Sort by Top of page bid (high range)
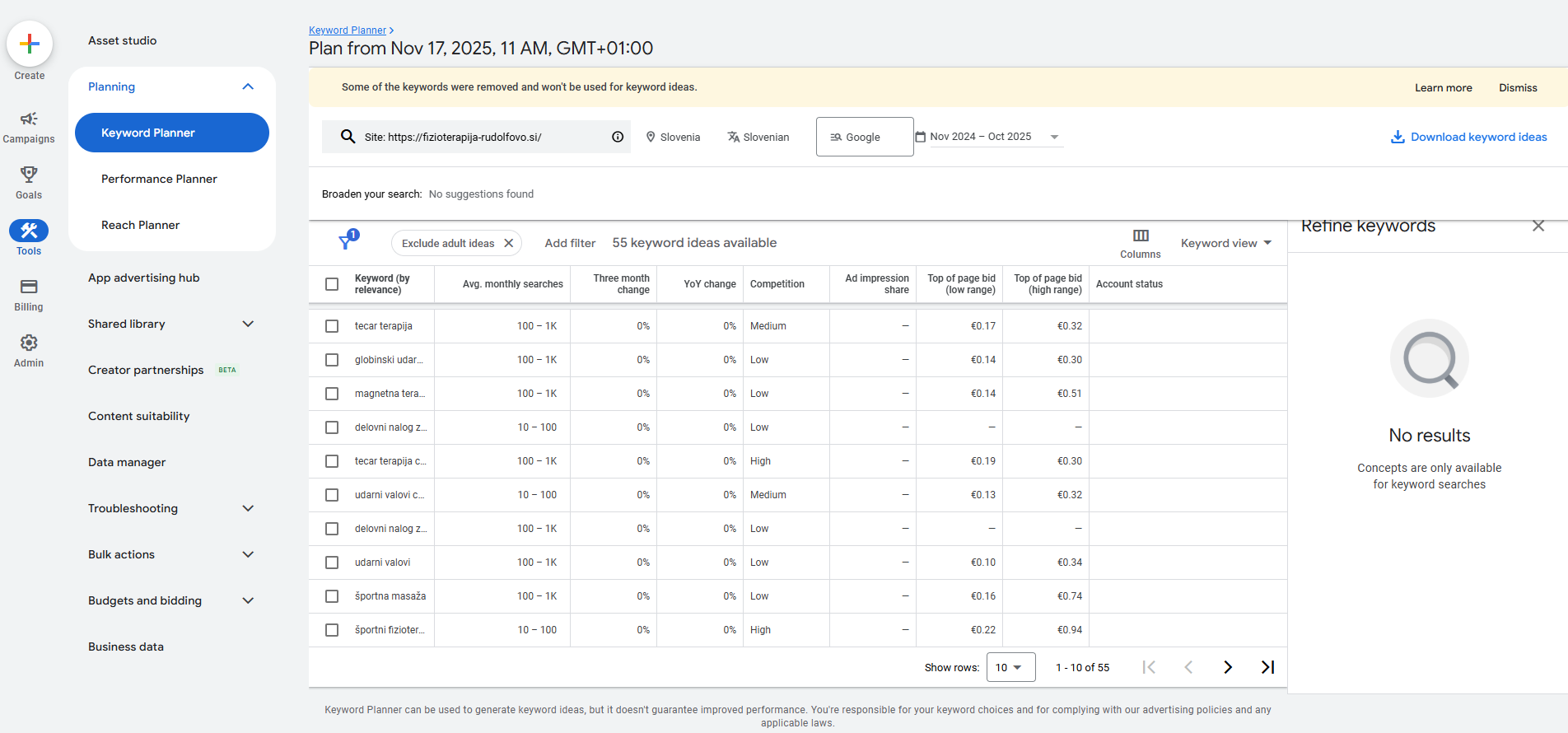The height and width of the screenshot is (733, 1568). 1048,284
